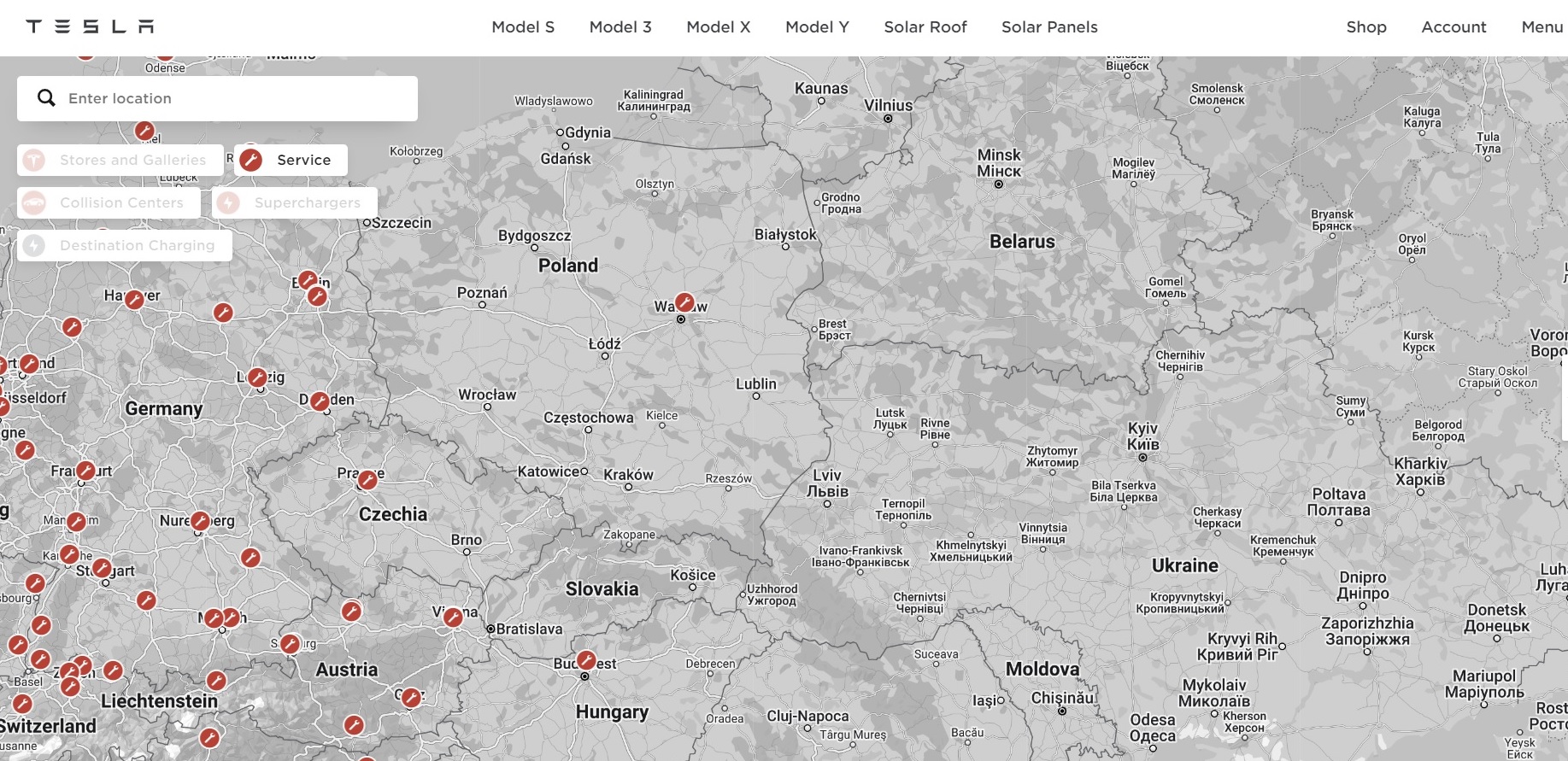Screen dimensions: 1568x761
Task: Click the Lublin city label
Action: (756, 384)
